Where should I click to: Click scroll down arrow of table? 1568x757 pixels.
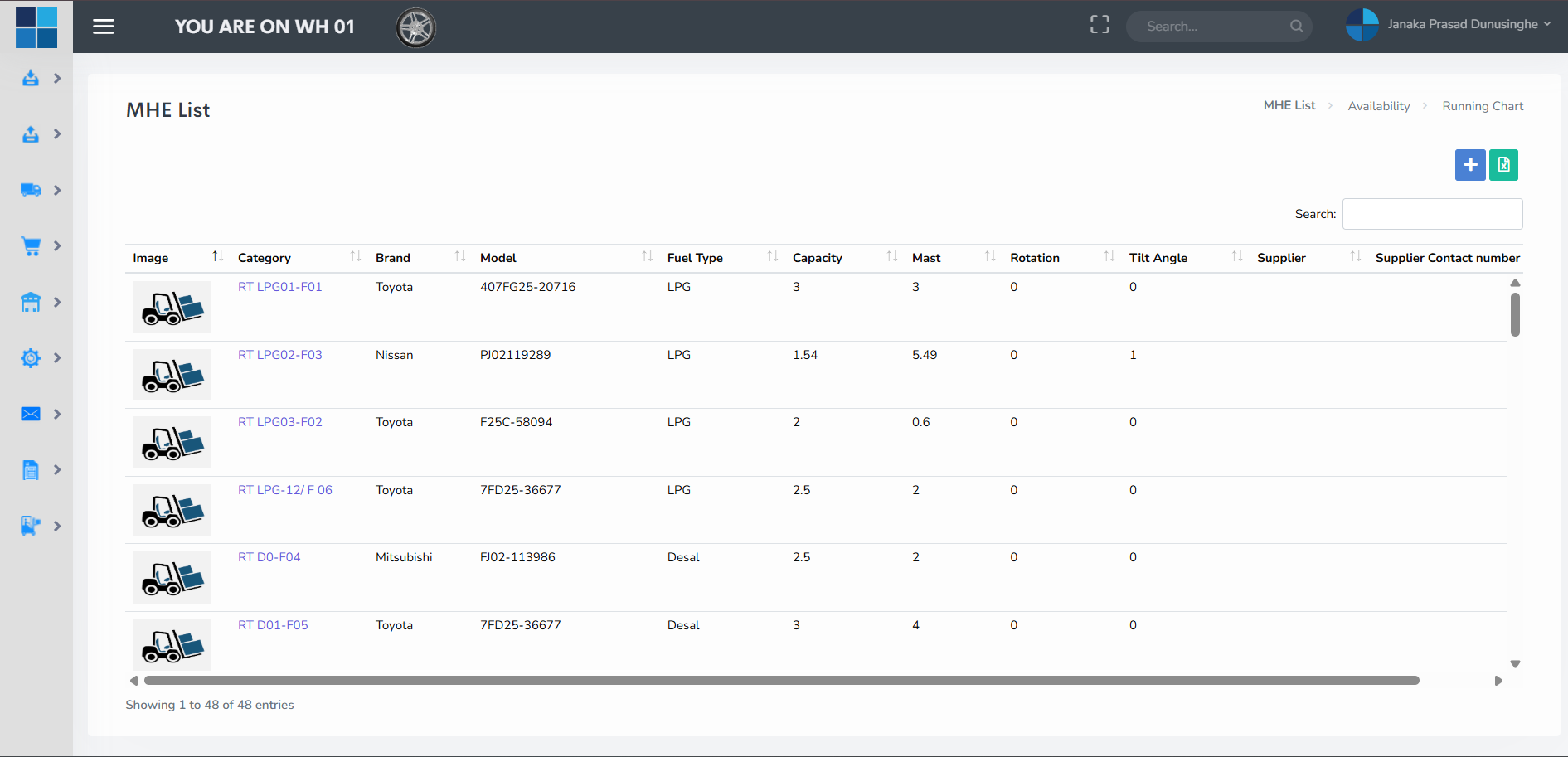pos(1515,664)
